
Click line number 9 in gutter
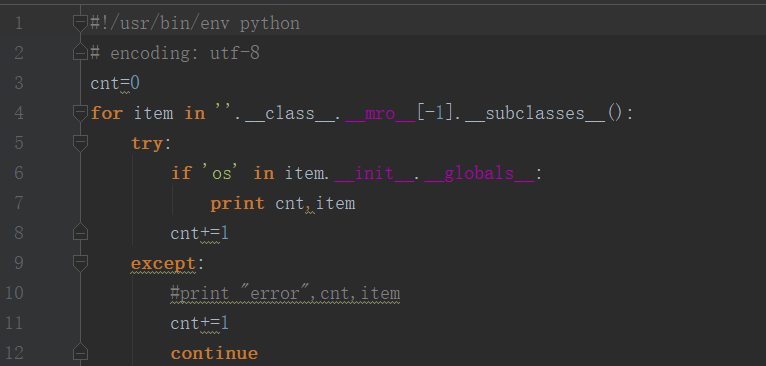tap(19, 263)
